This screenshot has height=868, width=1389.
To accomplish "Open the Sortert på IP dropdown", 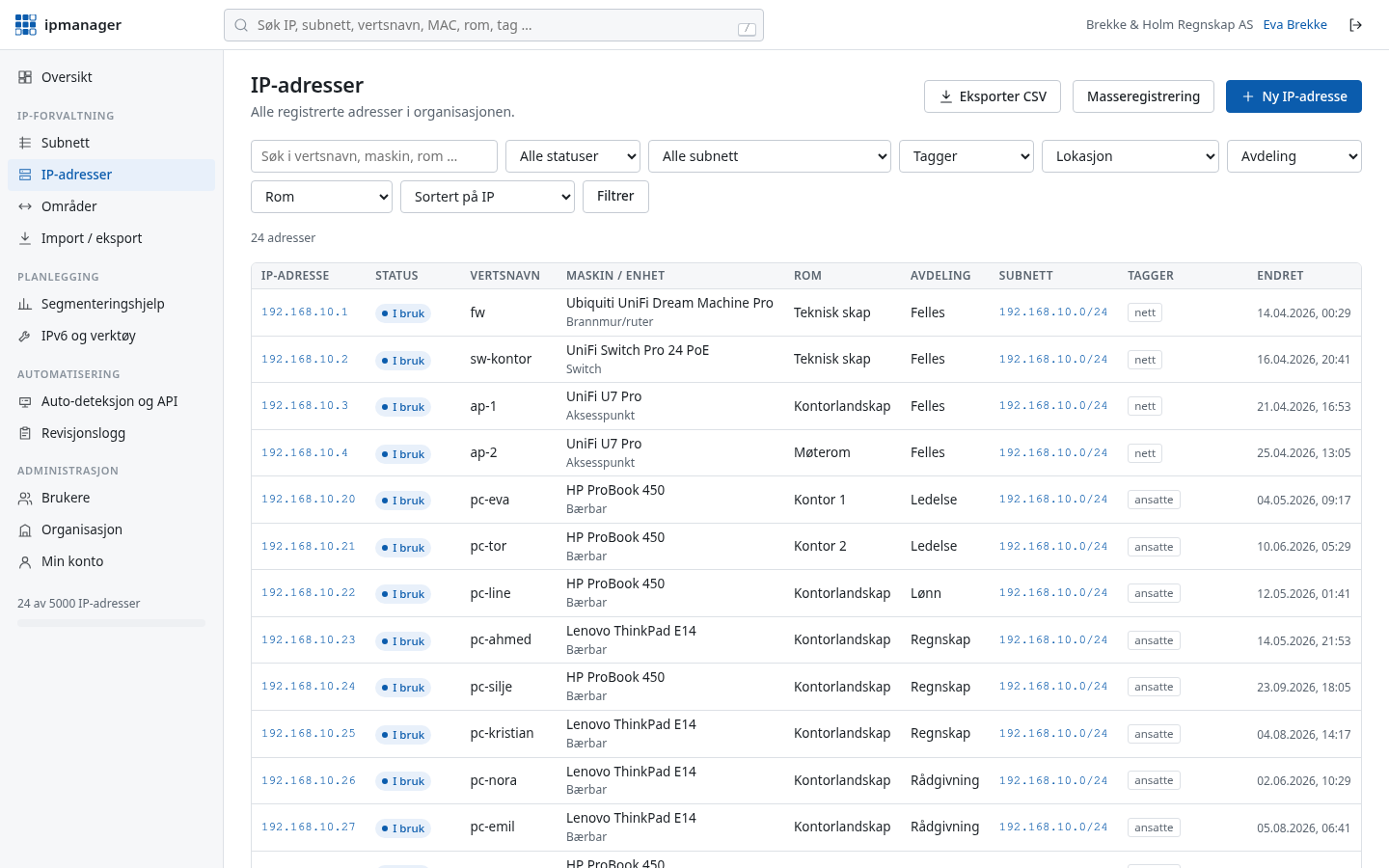I will (487, 197).
